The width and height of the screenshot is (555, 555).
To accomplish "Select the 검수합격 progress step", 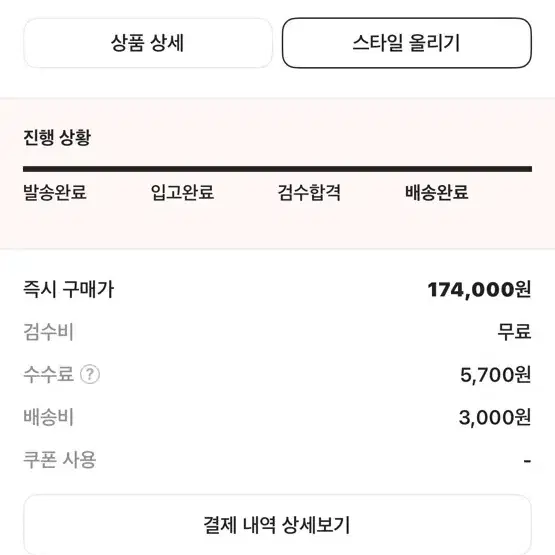I will pos(309,193).
